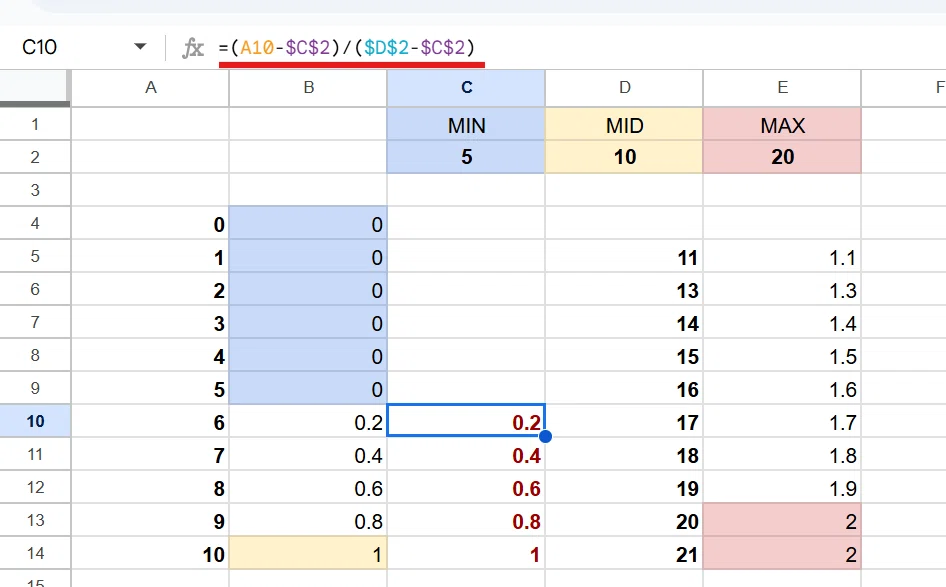
Task: Select cell E5 containing 1.1
Action: [783, 256]
